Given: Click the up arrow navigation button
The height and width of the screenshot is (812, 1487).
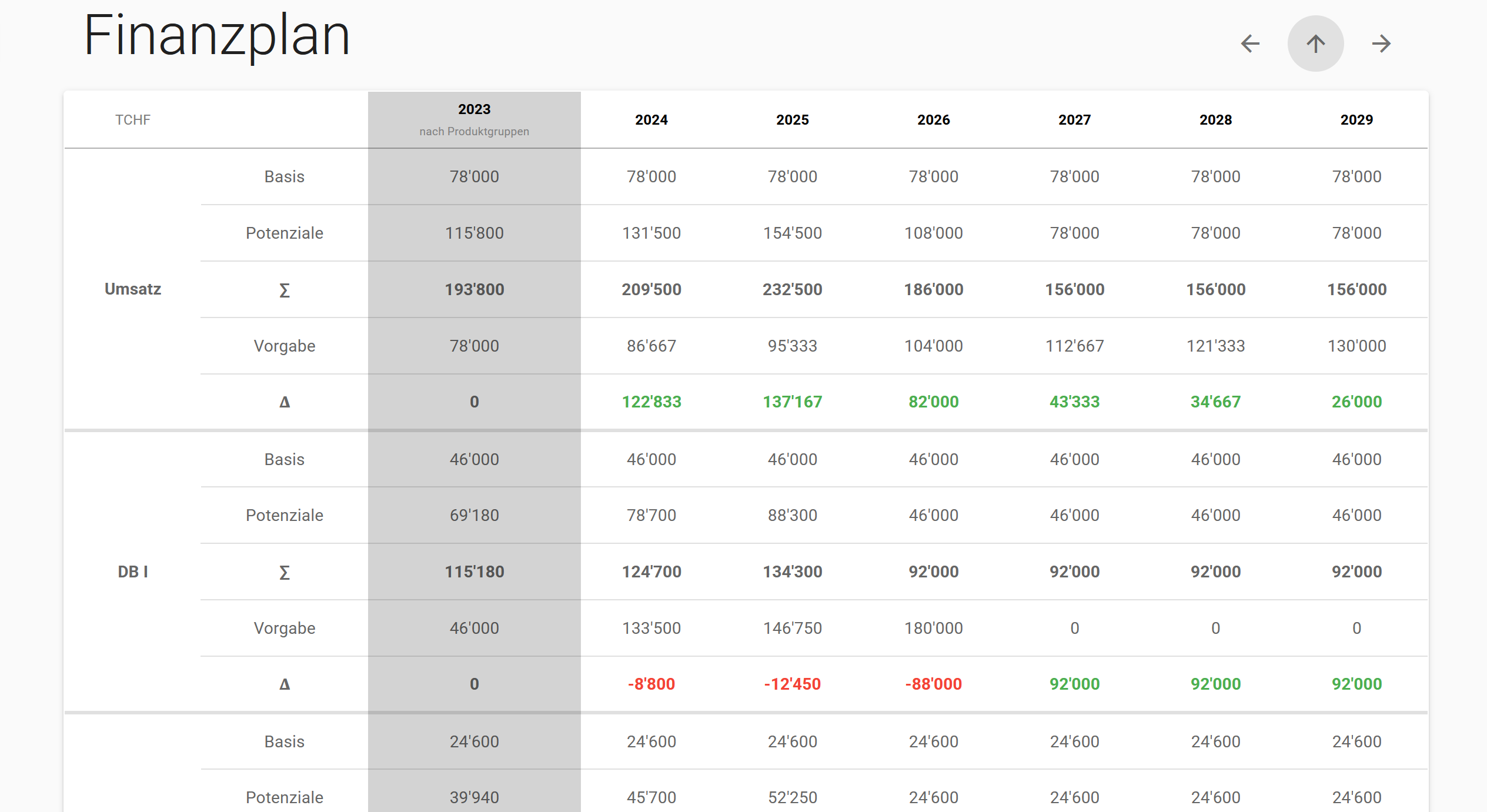Looking at the screenshot, I should pos(1315,44).
